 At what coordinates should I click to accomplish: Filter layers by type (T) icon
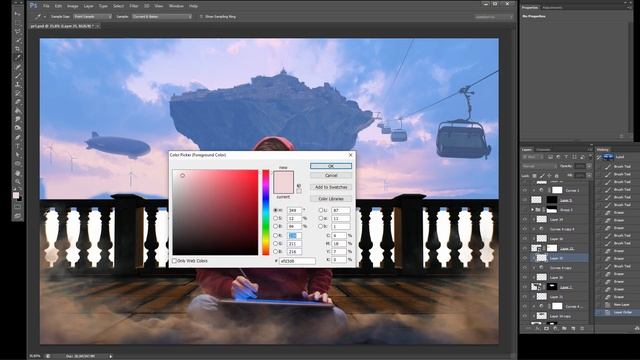tap(566, 157)
